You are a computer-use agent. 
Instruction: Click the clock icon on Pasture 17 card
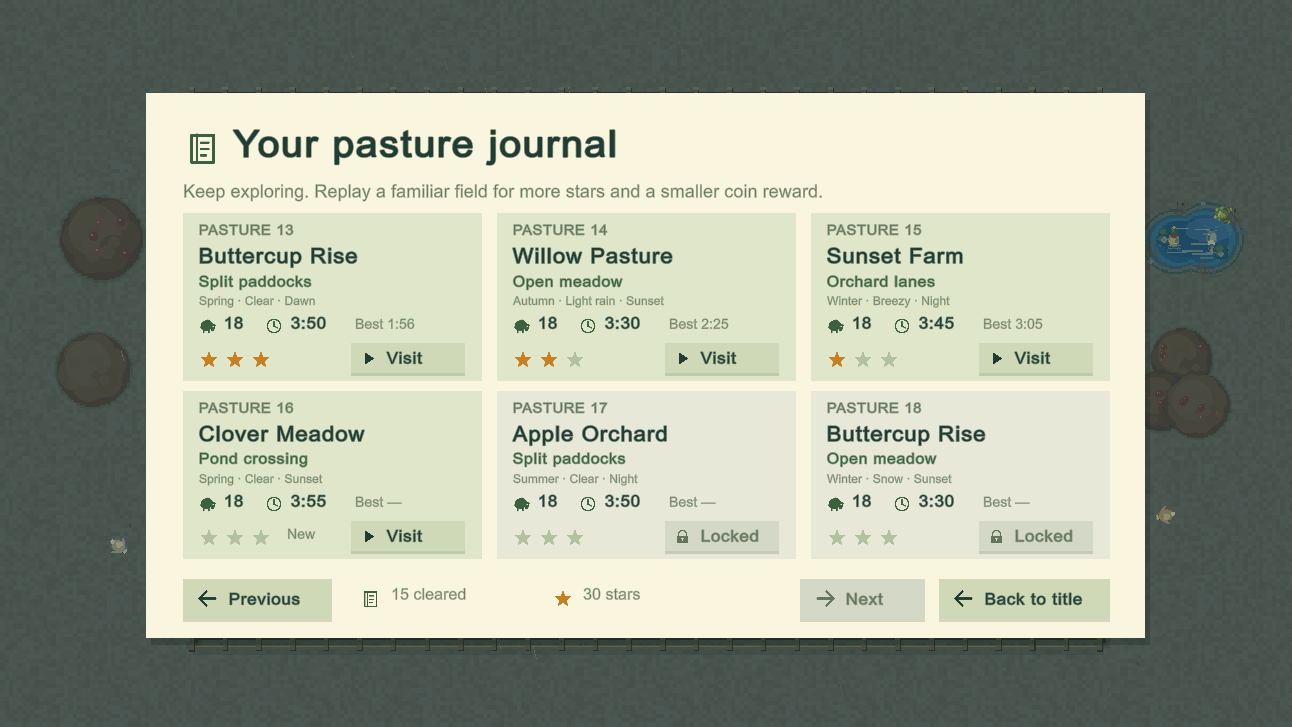588,503
